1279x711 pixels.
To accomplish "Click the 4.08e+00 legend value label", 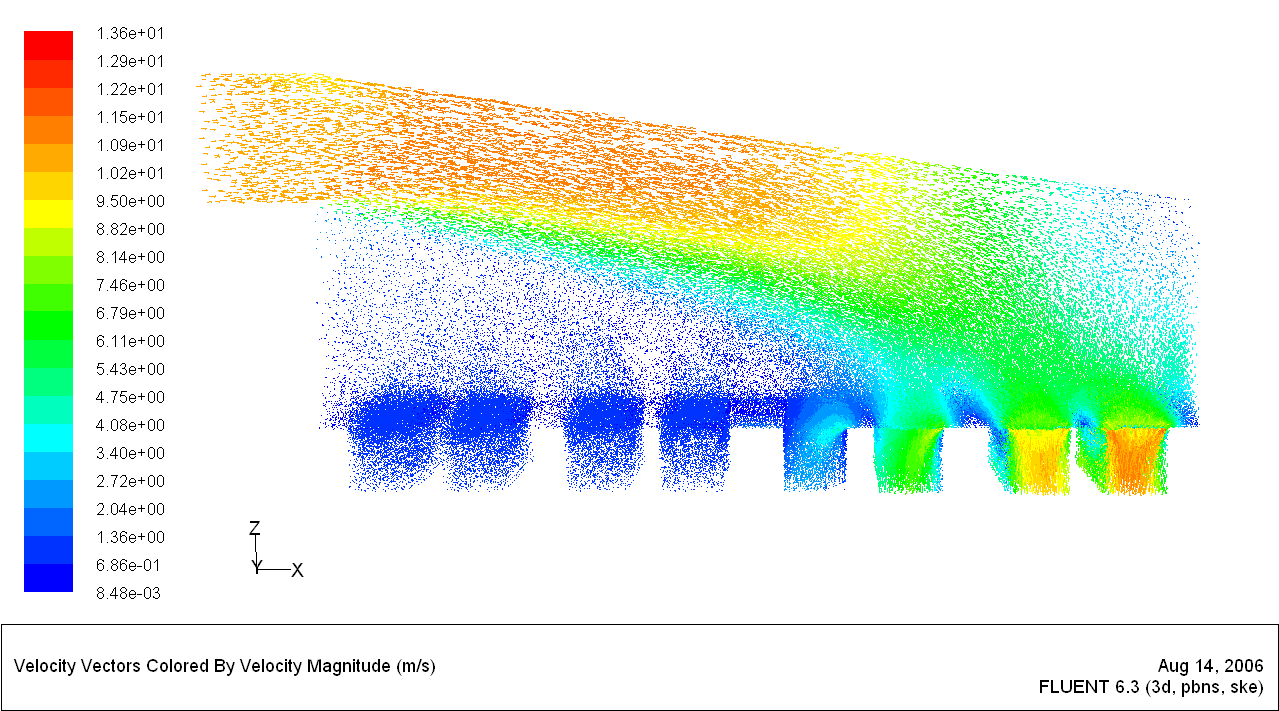I will click(129, 425).
